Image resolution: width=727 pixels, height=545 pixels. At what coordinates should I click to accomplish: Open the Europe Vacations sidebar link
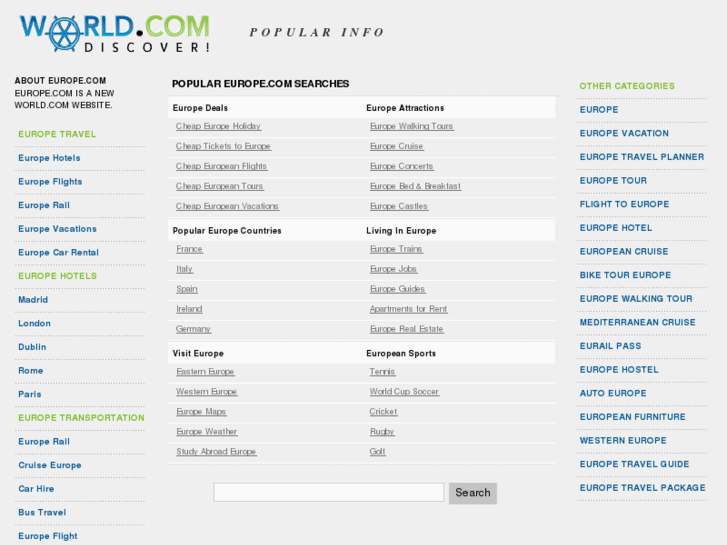point(57,229)
